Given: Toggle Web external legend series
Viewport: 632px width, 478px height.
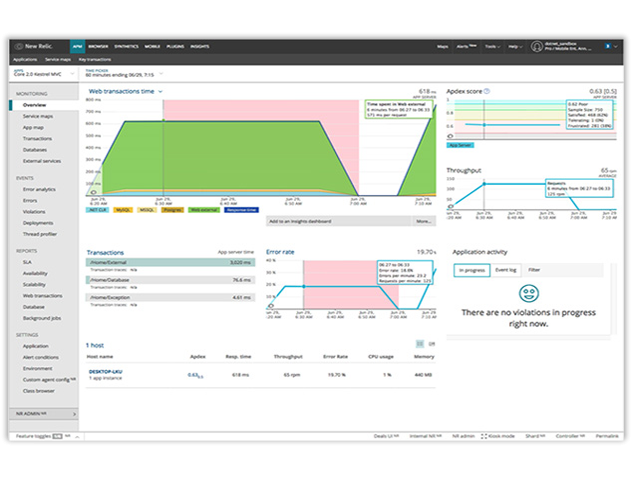Looking at the screenshot, I should 204,210.
